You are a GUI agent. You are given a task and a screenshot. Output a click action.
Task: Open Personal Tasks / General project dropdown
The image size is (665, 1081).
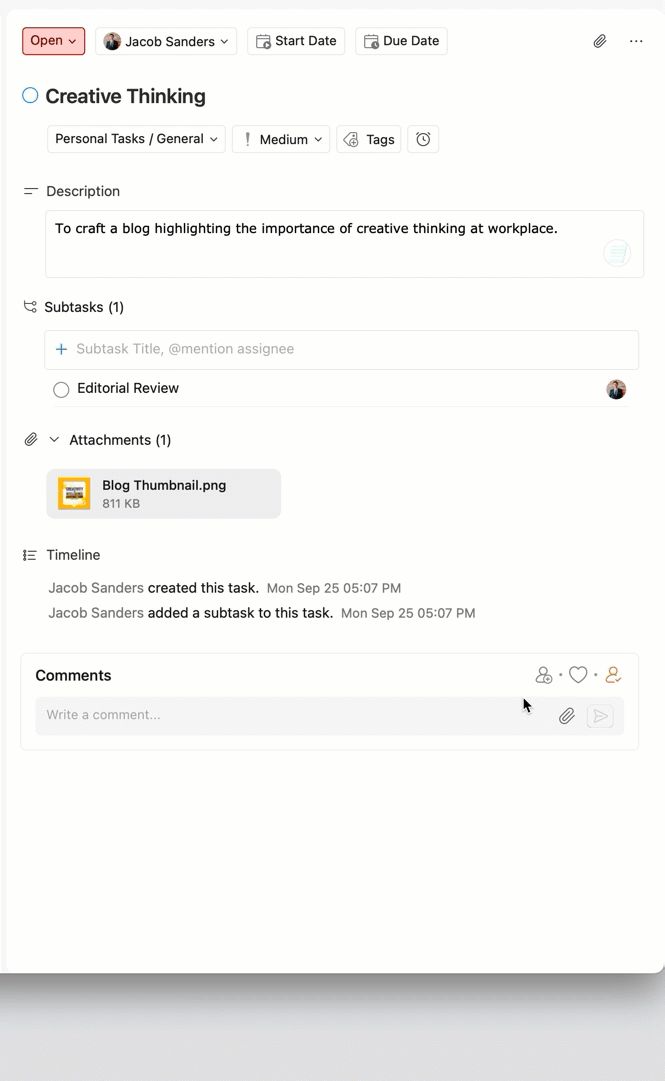click(x=136, y=139)
